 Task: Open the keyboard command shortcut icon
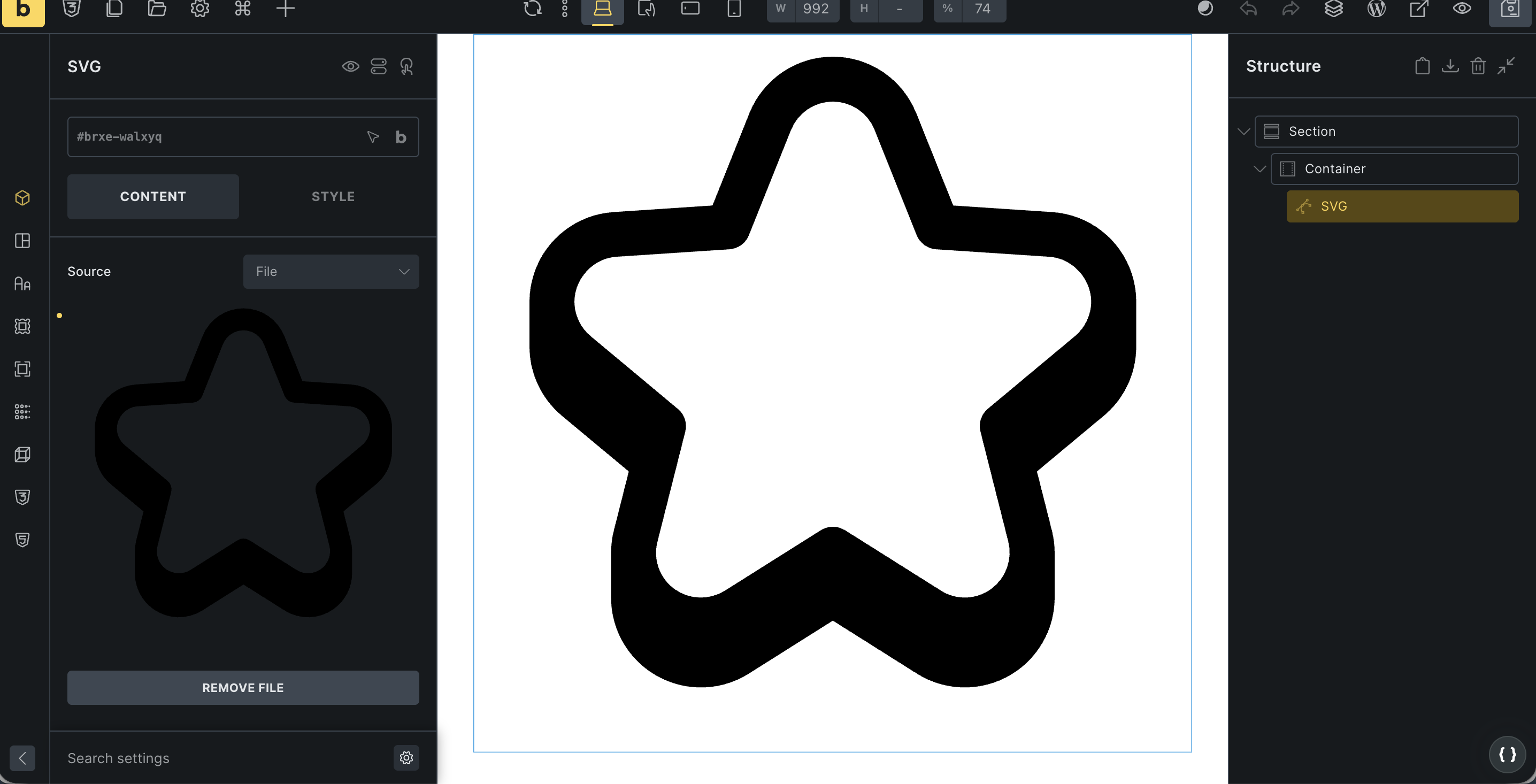click(x=243, y=9)
